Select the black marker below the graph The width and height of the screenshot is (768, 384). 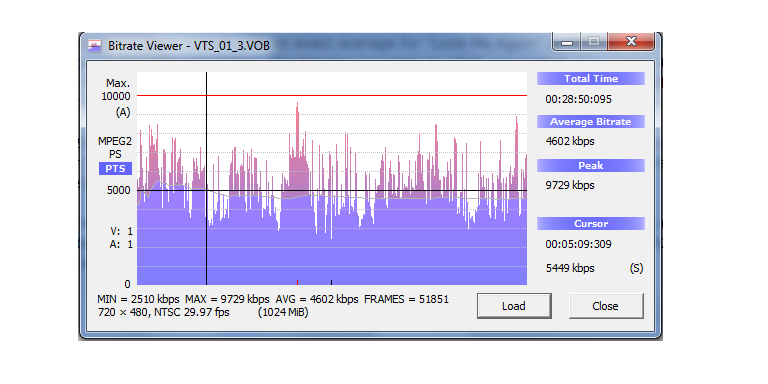pyautogui.click(x=332, y=282)
